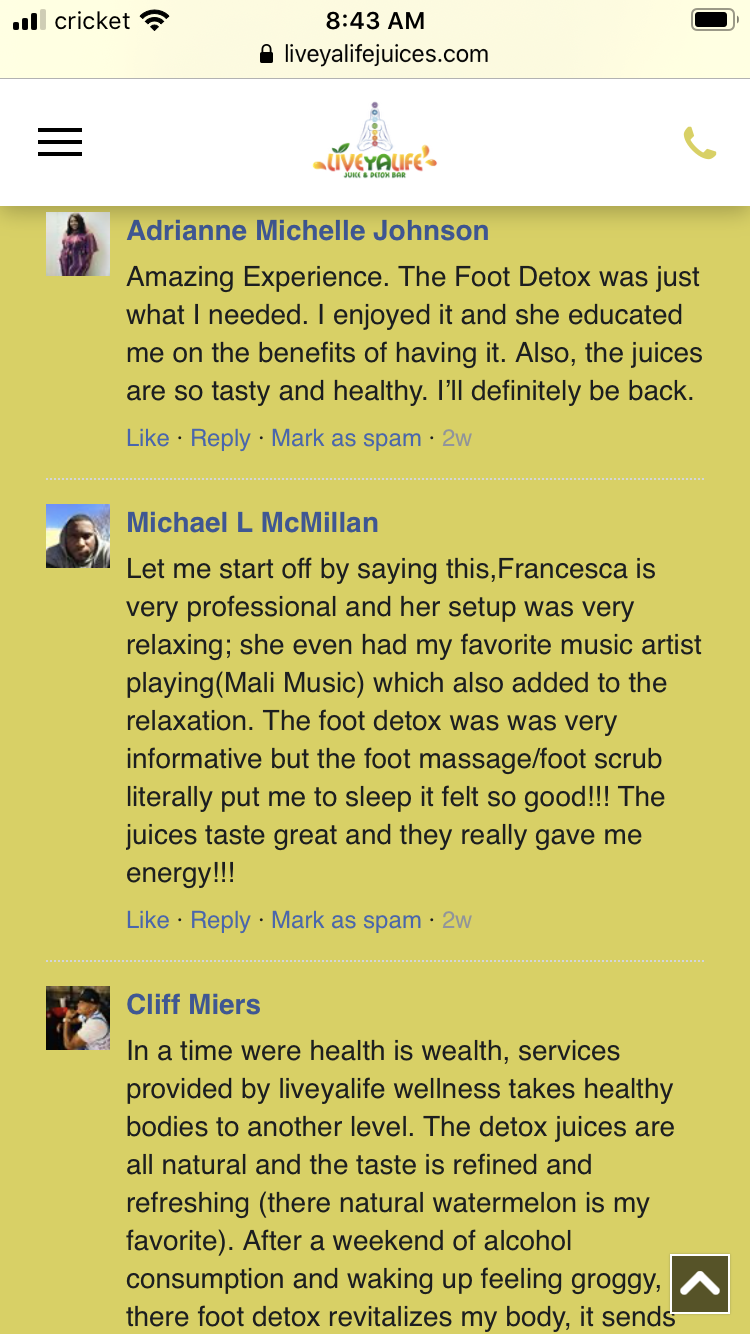The width and height of the screenshot is (750, 1334).
Task: Tap the scroll-to-top arrow button
Action: pyautogui.click(x=700, y=1284)
